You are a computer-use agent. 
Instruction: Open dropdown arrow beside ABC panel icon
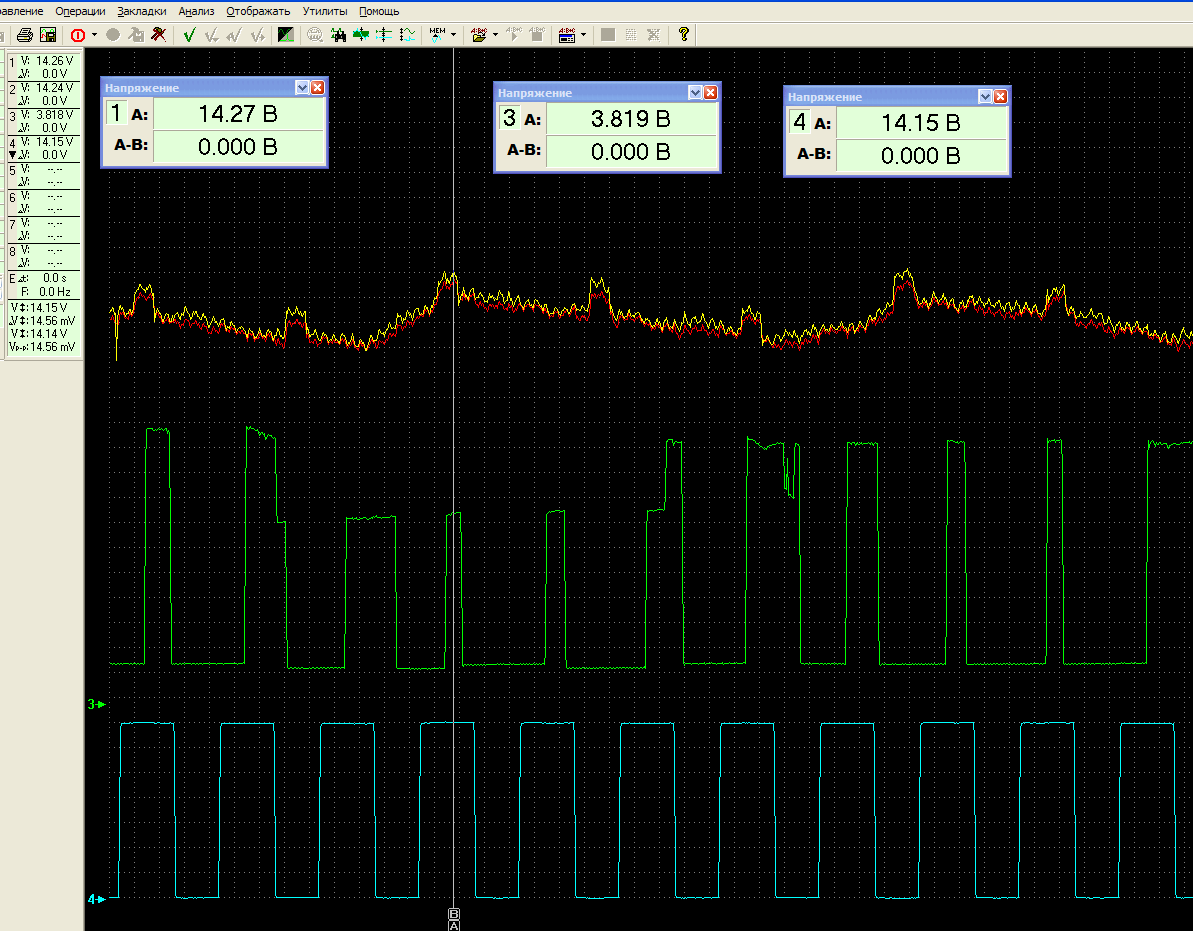tap(584, 35)
